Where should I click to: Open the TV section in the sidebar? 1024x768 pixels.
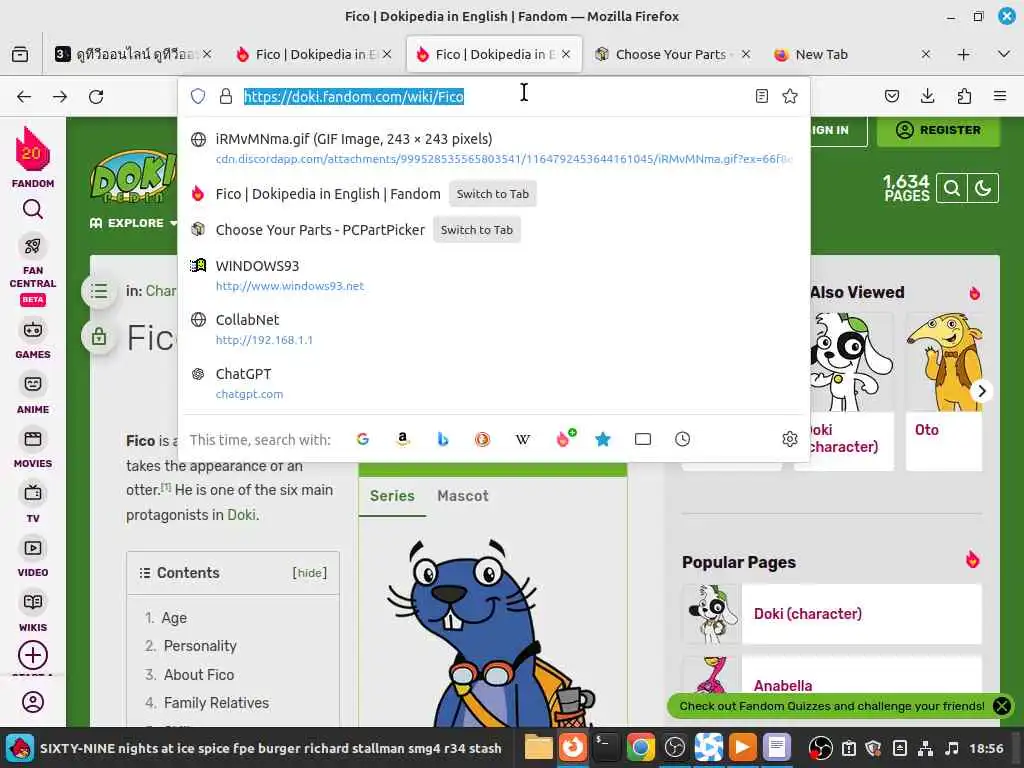(x=33, y=503)
